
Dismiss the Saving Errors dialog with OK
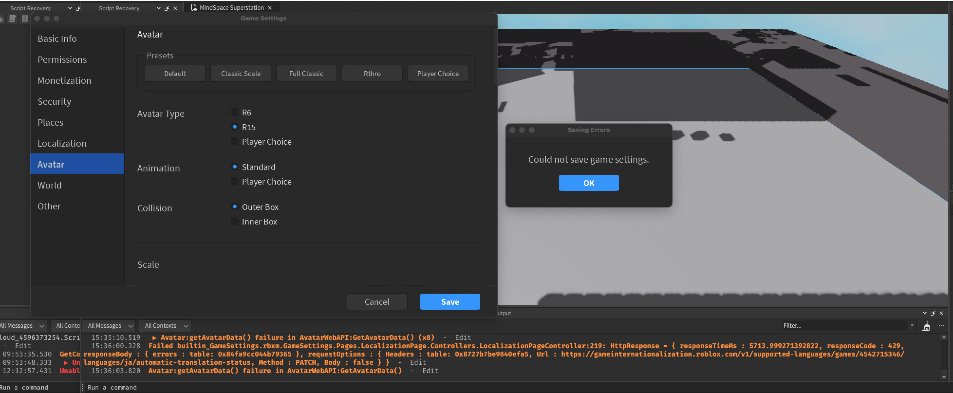(589, 183)
